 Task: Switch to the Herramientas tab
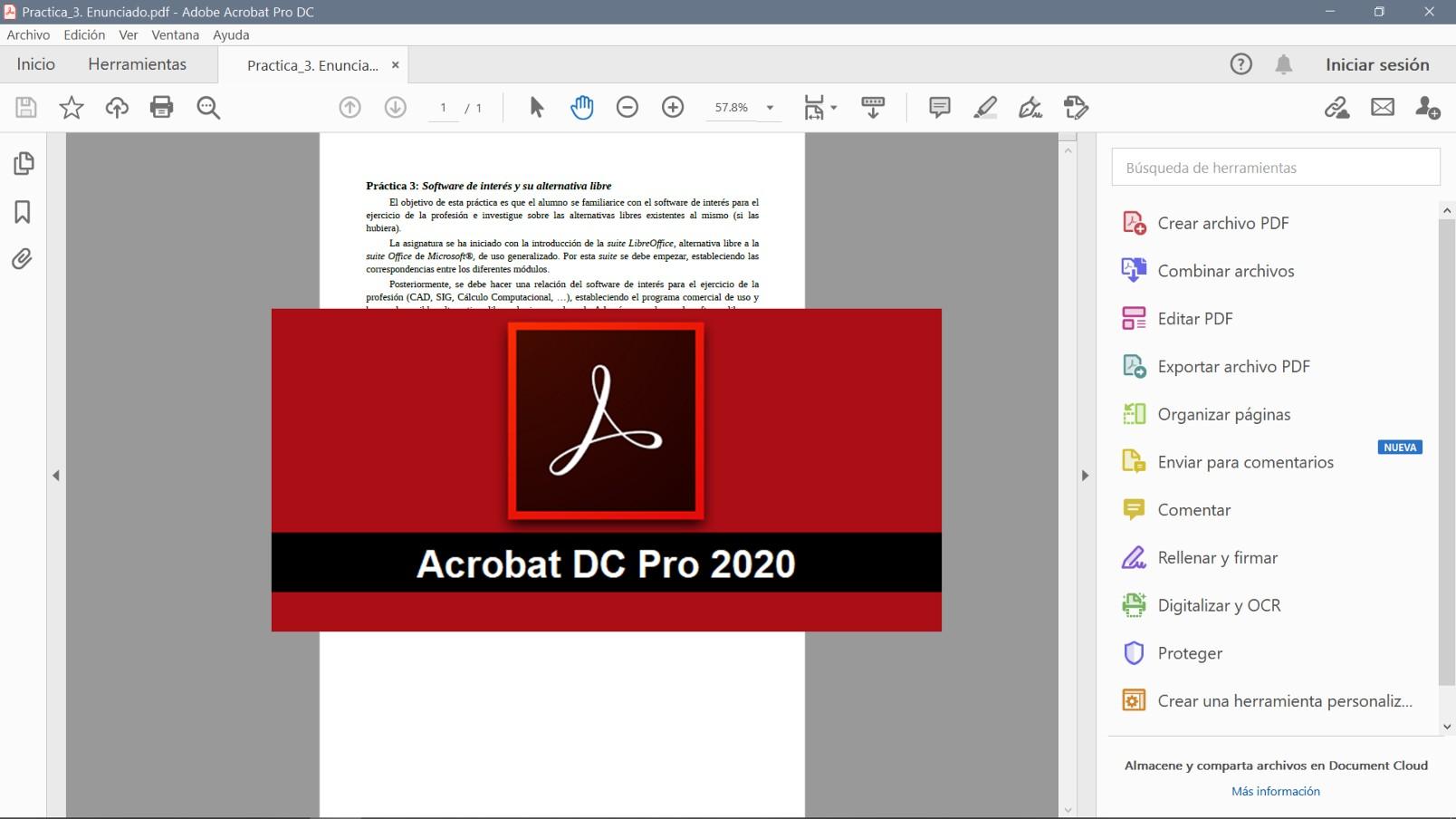tap(138, 64)
